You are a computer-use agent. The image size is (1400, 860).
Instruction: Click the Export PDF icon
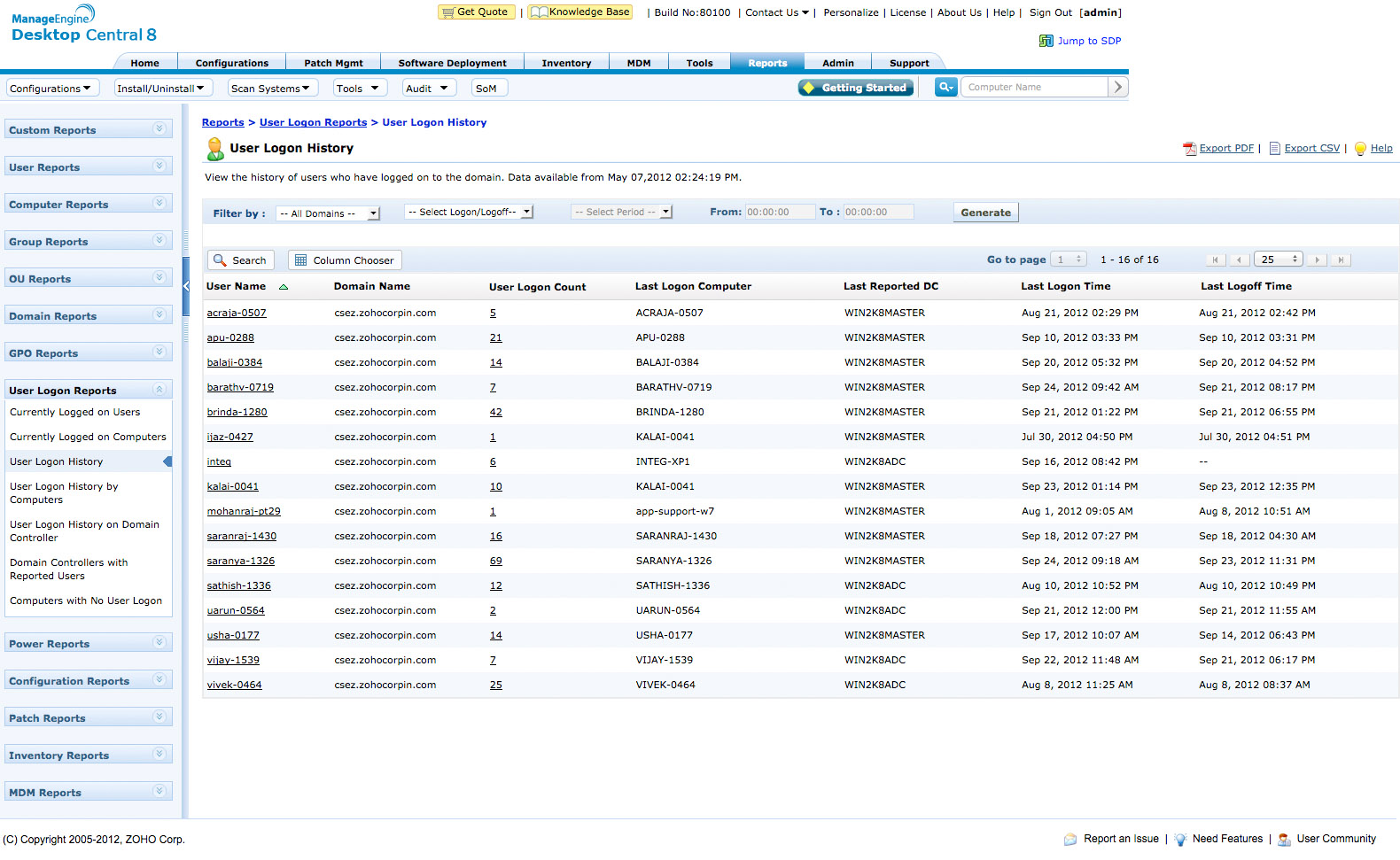click(1190, 149)
